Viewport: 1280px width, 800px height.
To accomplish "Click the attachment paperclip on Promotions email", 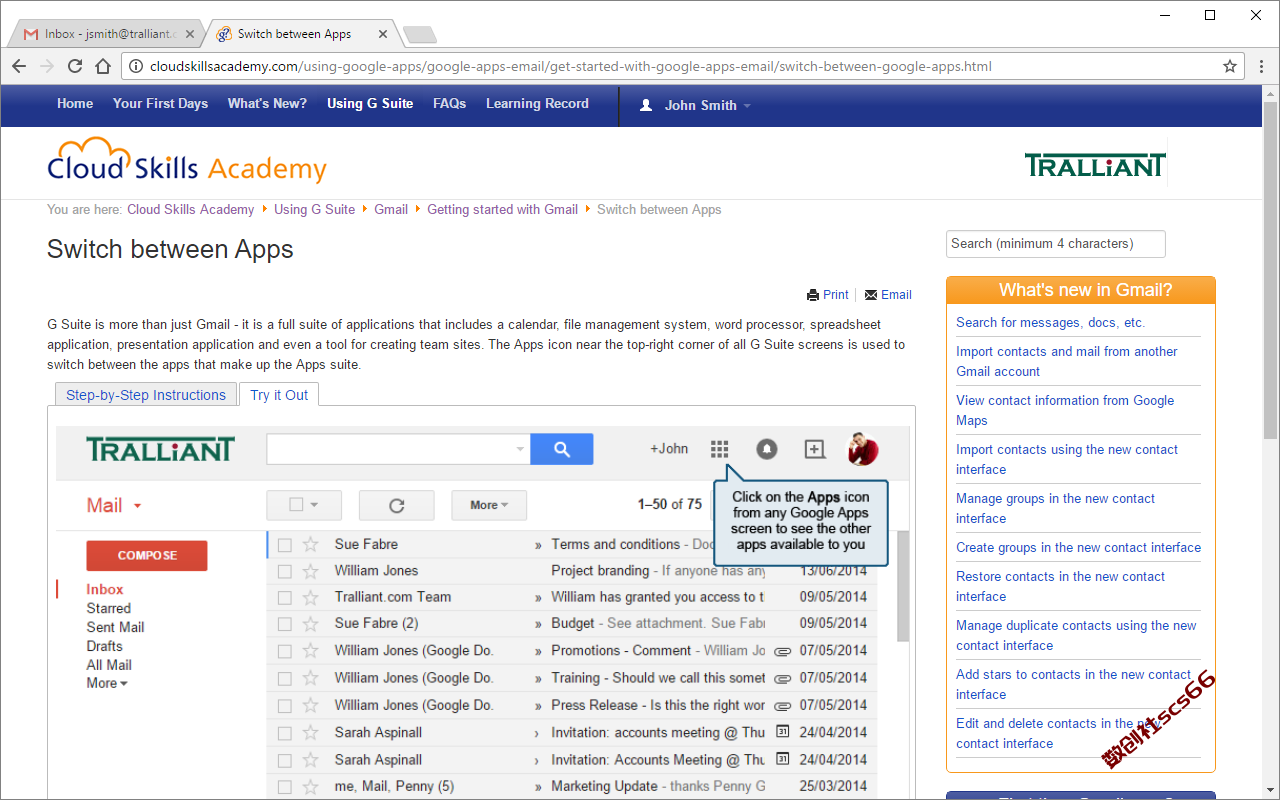I will (781, 651).
